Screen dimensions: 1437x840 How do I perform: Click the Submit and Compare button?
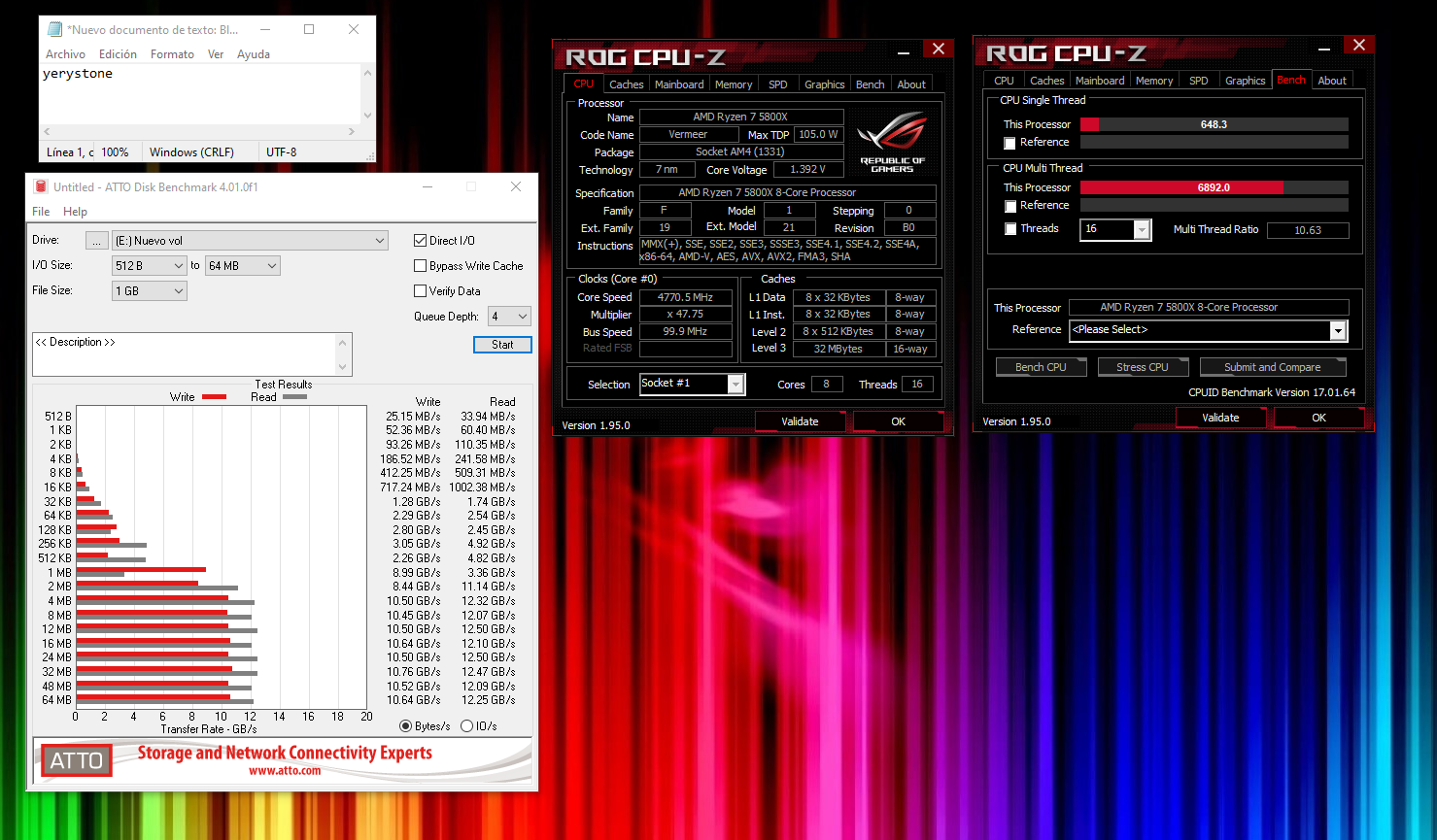coord(1273,367)
